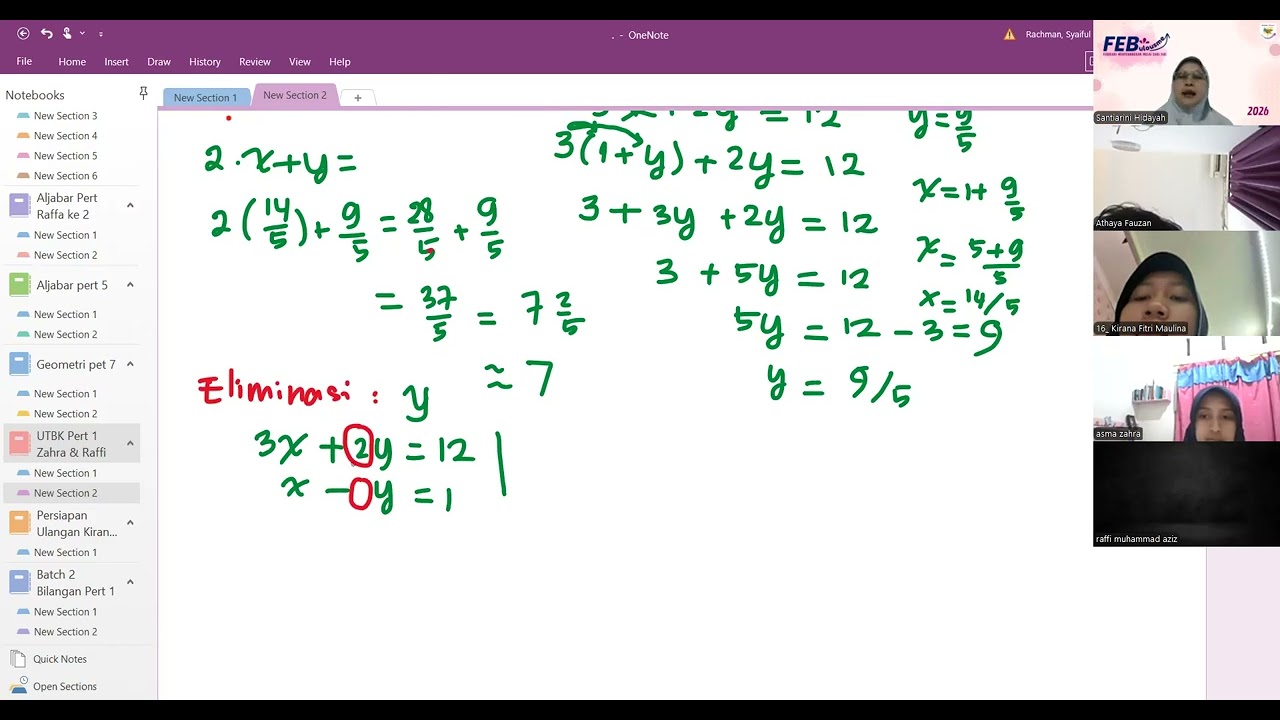The image size is (1280, 720).
Task: Pin the Notebooks pane
Action: click(x=143, y=93)
